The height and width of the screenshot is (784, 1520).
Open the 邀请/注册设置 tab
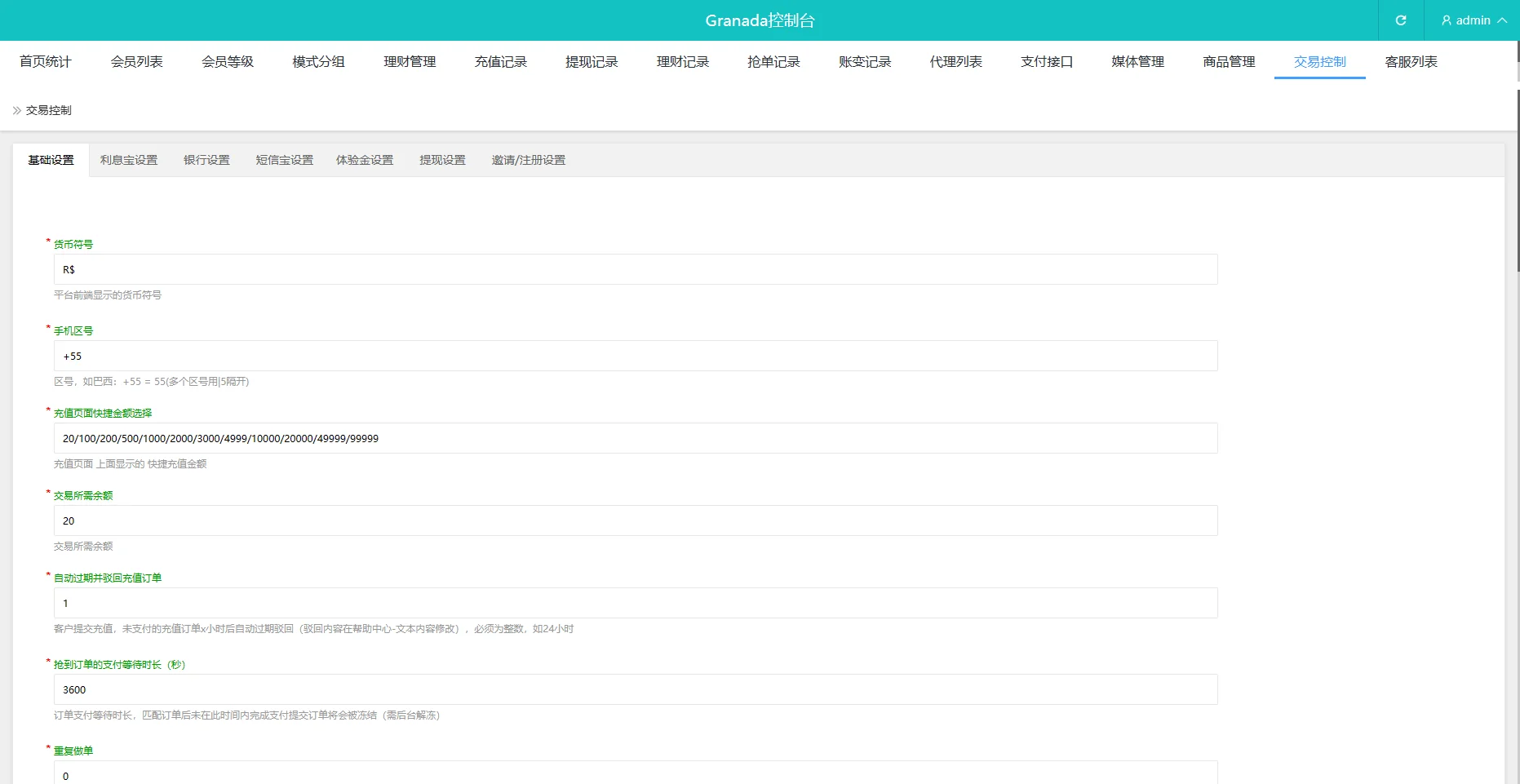tap(528, 161)
